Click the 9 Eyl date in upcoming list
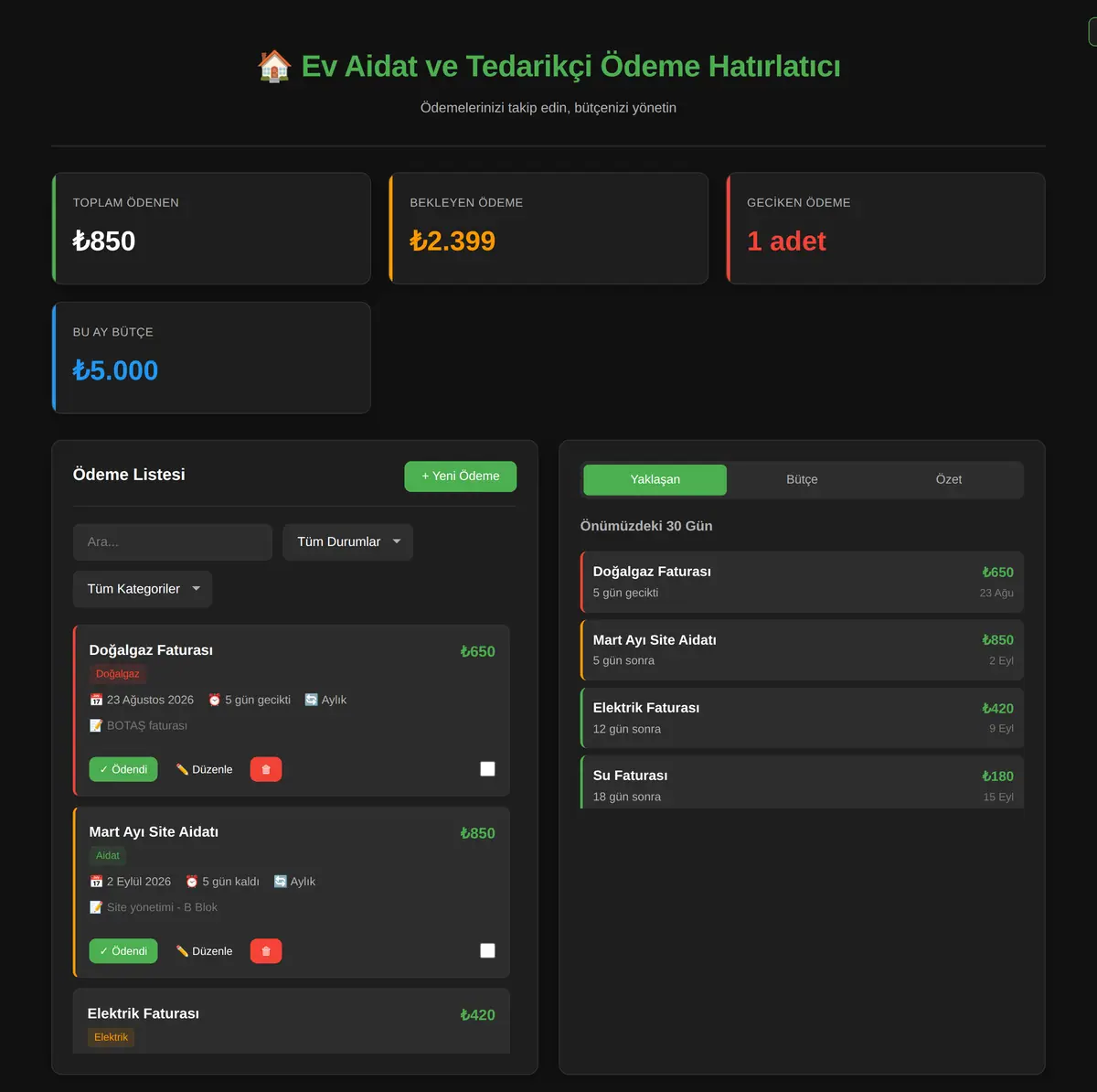The image size is (1097, 1092). (x=1001, y=728)
